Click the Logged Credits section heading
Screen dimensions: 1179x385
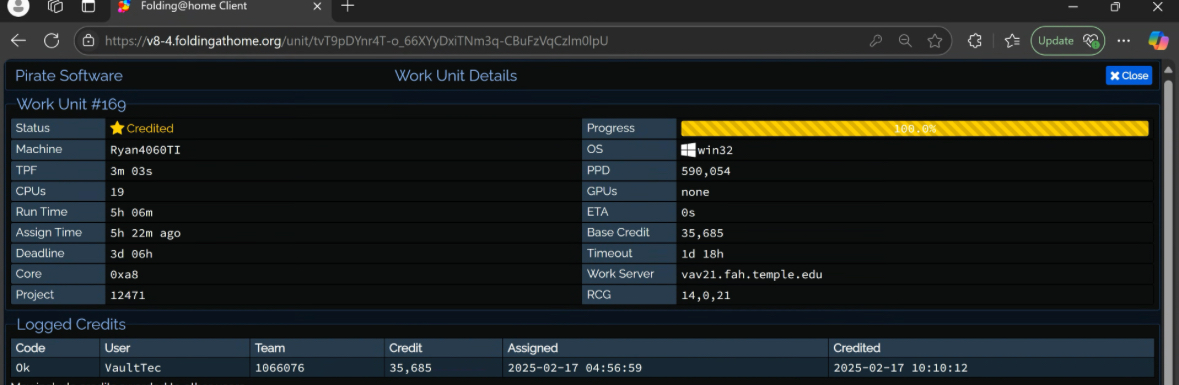coord(71,325)
